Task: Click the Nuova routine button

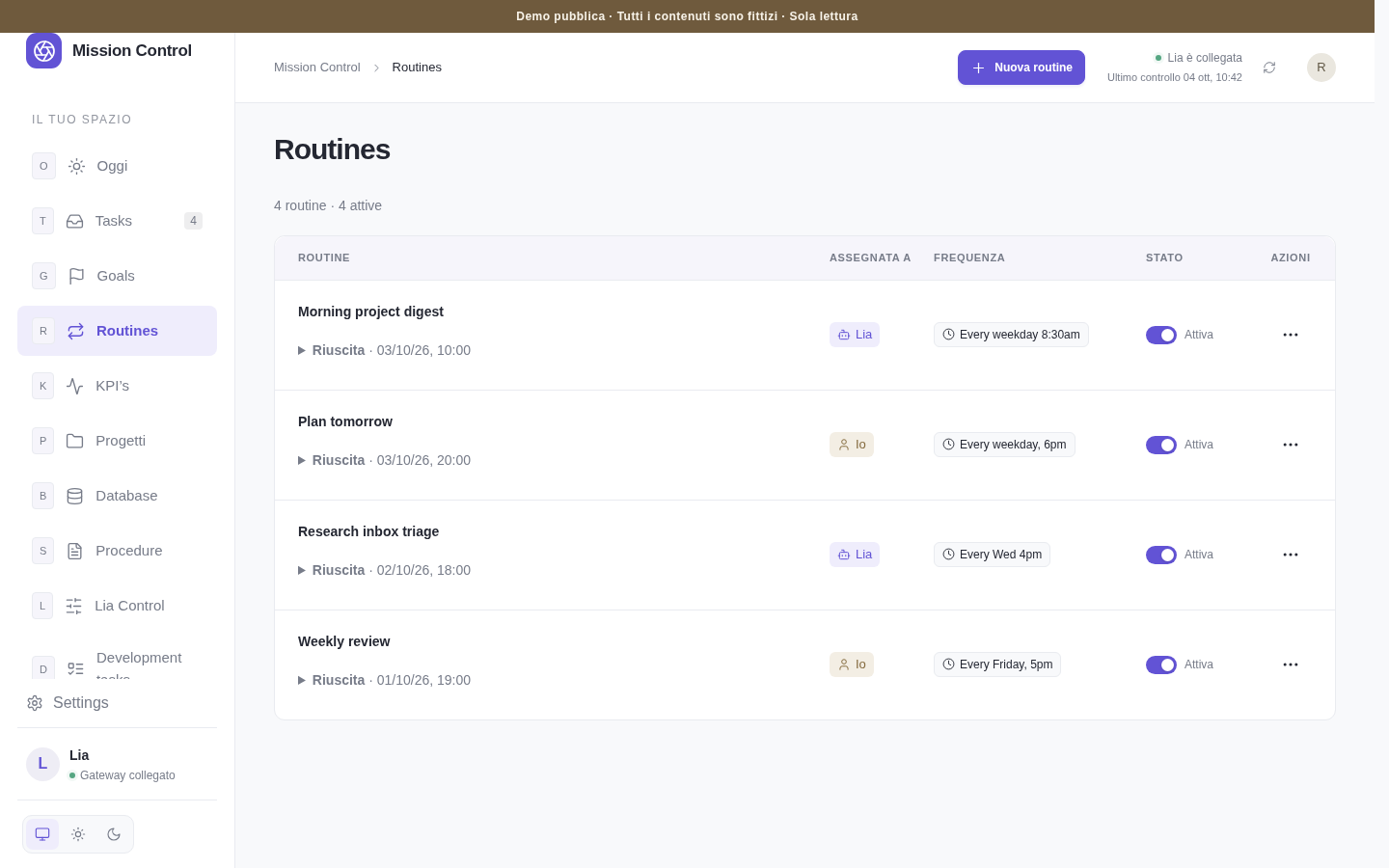Action: (1021, 68)
